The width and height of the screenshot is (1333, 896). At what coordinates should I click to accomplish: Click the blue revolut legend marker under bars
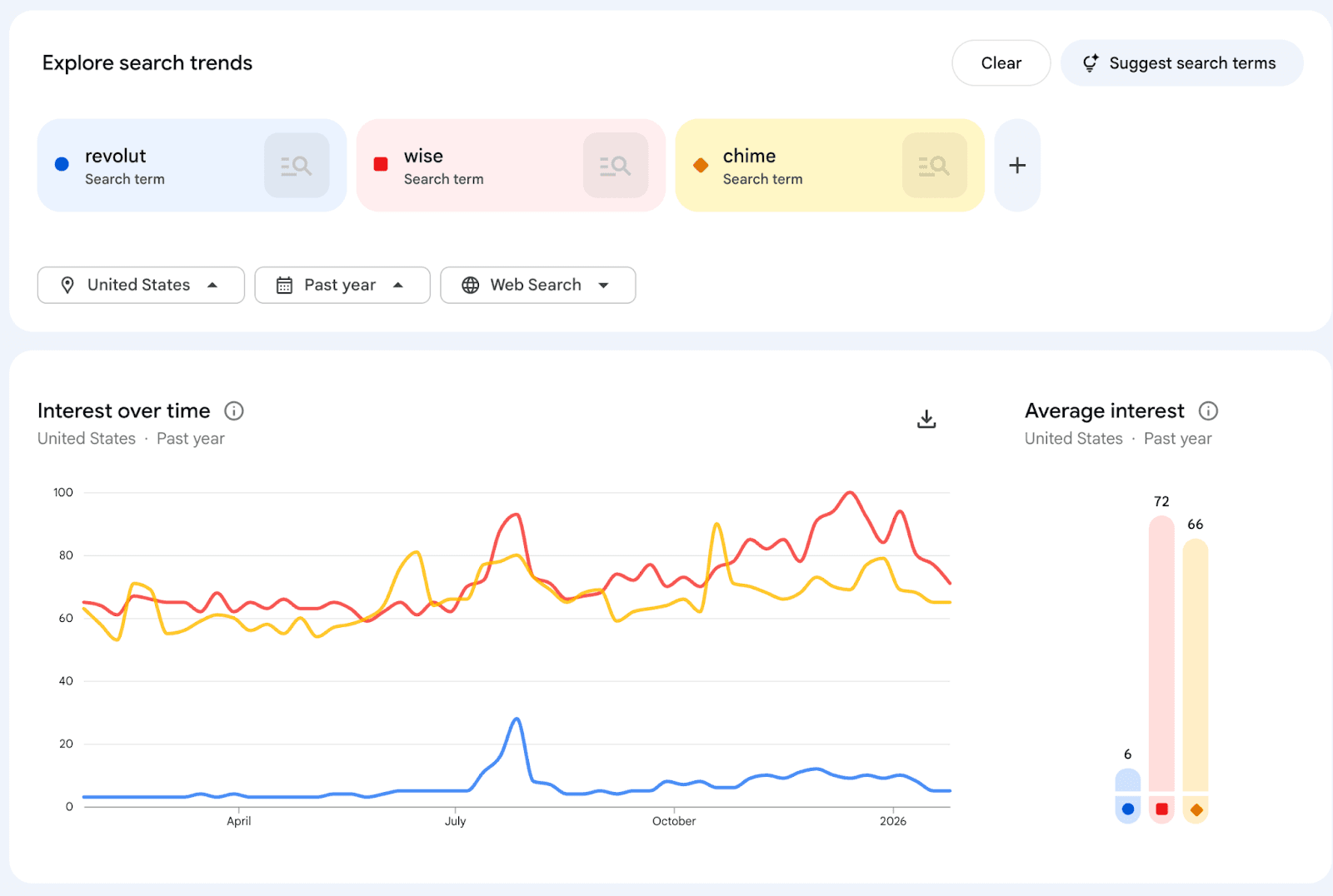[1128, 809]
